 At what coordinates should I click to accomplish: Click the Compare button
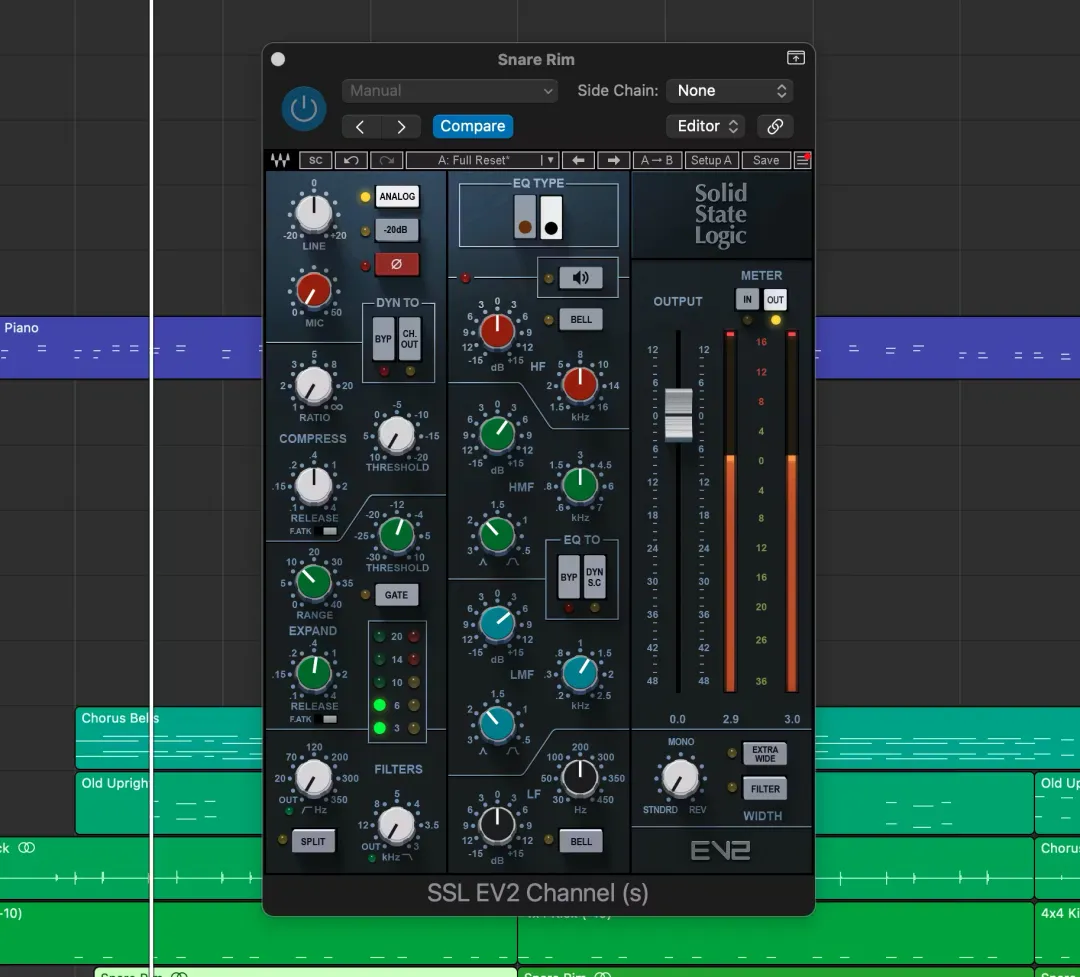point(472,126)
